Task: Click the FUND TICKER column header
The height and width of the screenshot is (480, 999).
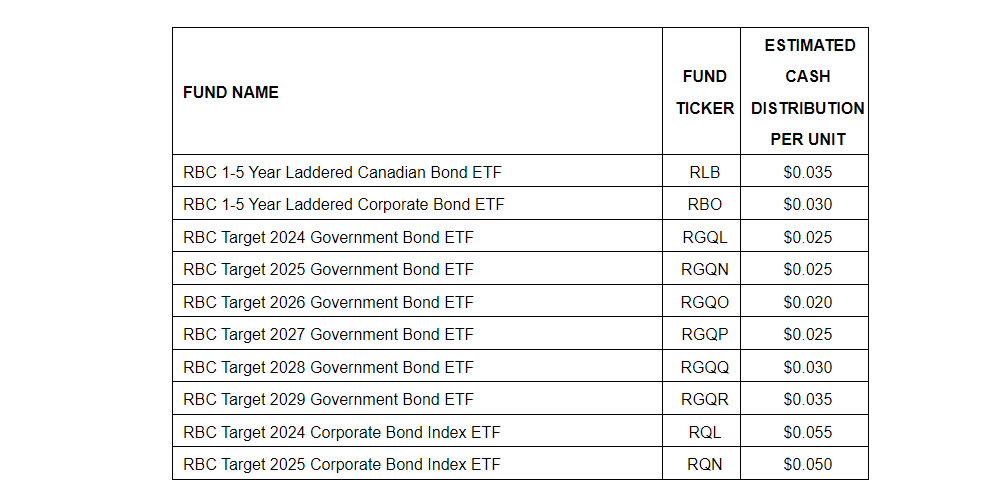Action: pyautogui.click(x=704, y=92)
